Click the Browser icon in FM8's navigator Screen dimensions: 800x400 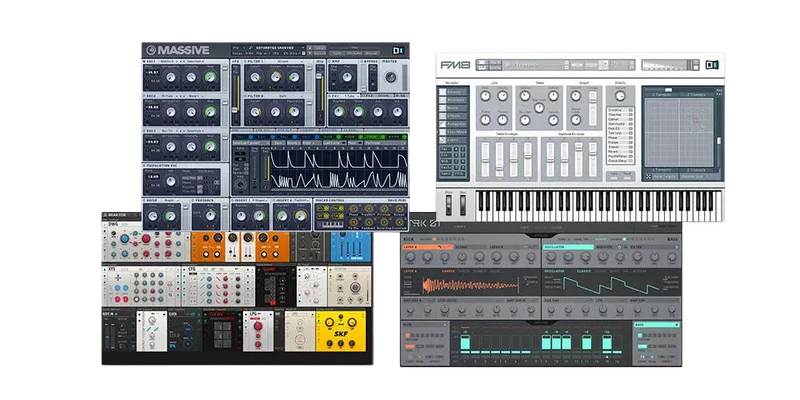(x=443, y=92)
